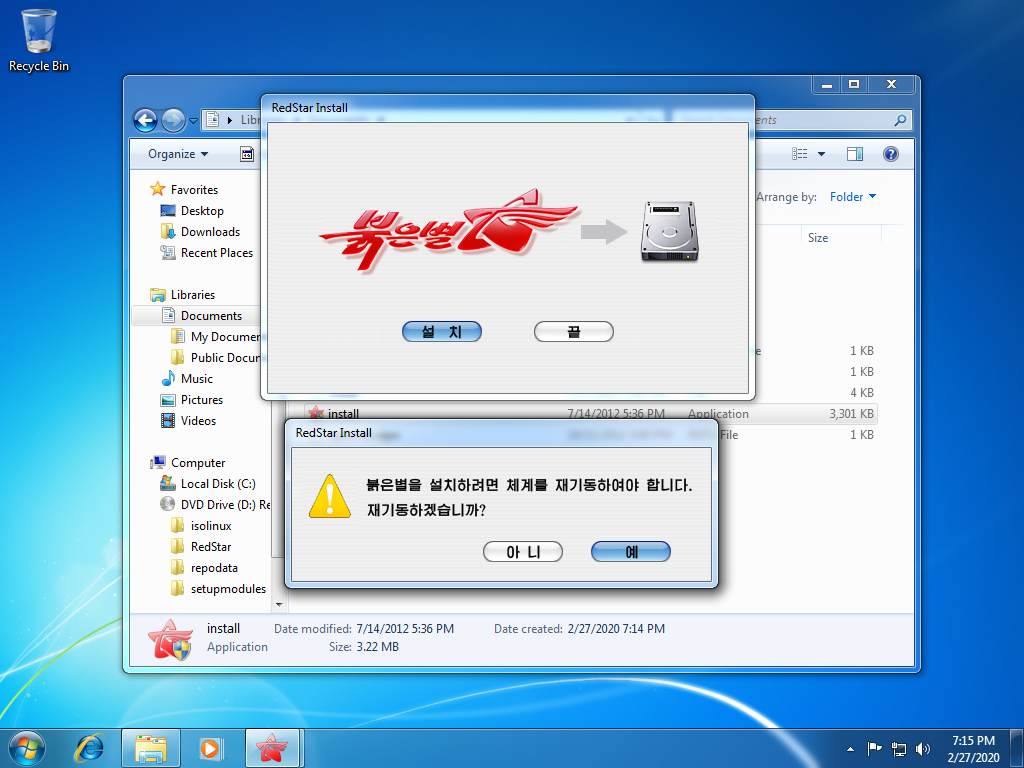Viewport: 1024px width, 768px height.
Task: Show hidden tray icons arrow
Action: click(850, 749)
